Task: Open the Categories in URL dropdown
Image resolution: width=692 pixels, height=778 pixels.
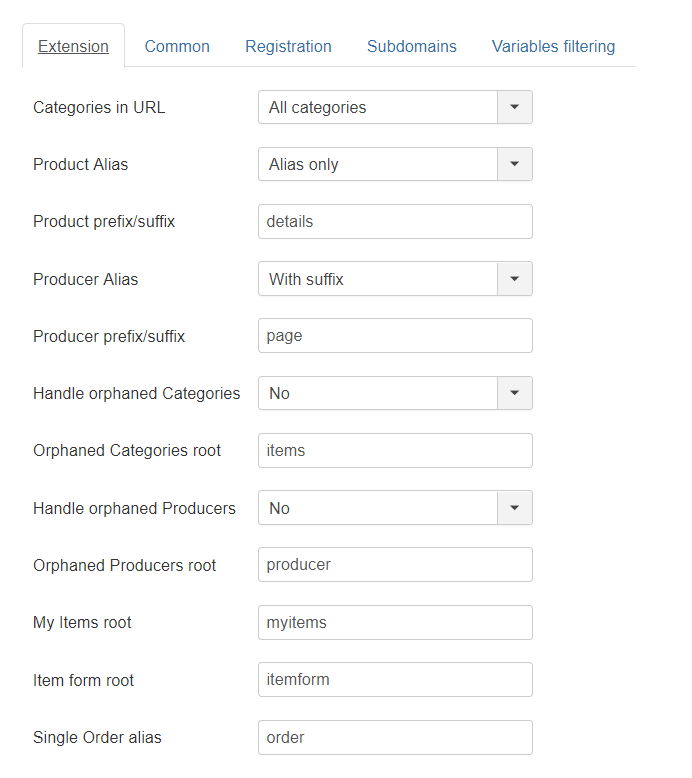Action: [394, 107]
